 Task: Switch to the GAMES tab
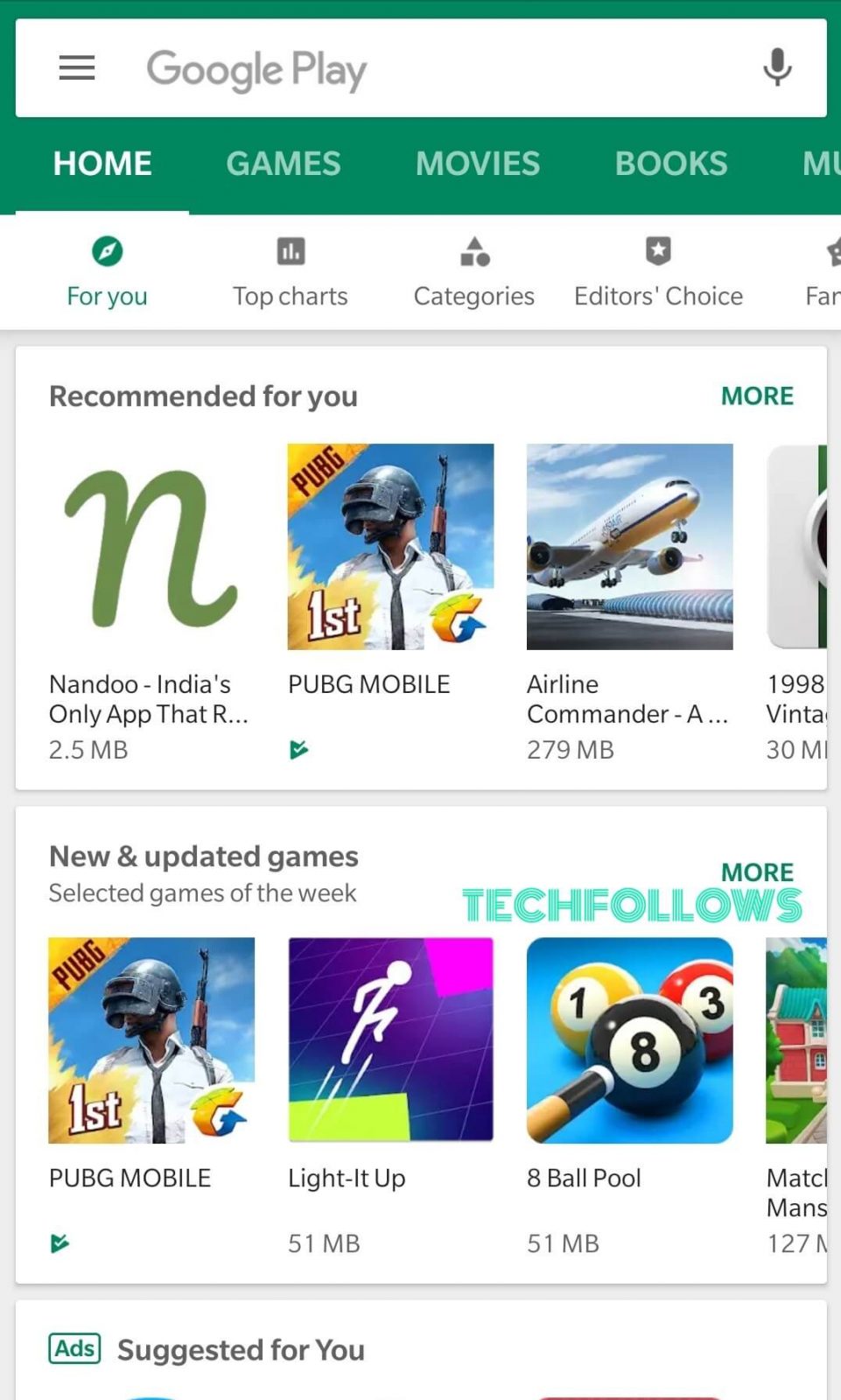284,164
